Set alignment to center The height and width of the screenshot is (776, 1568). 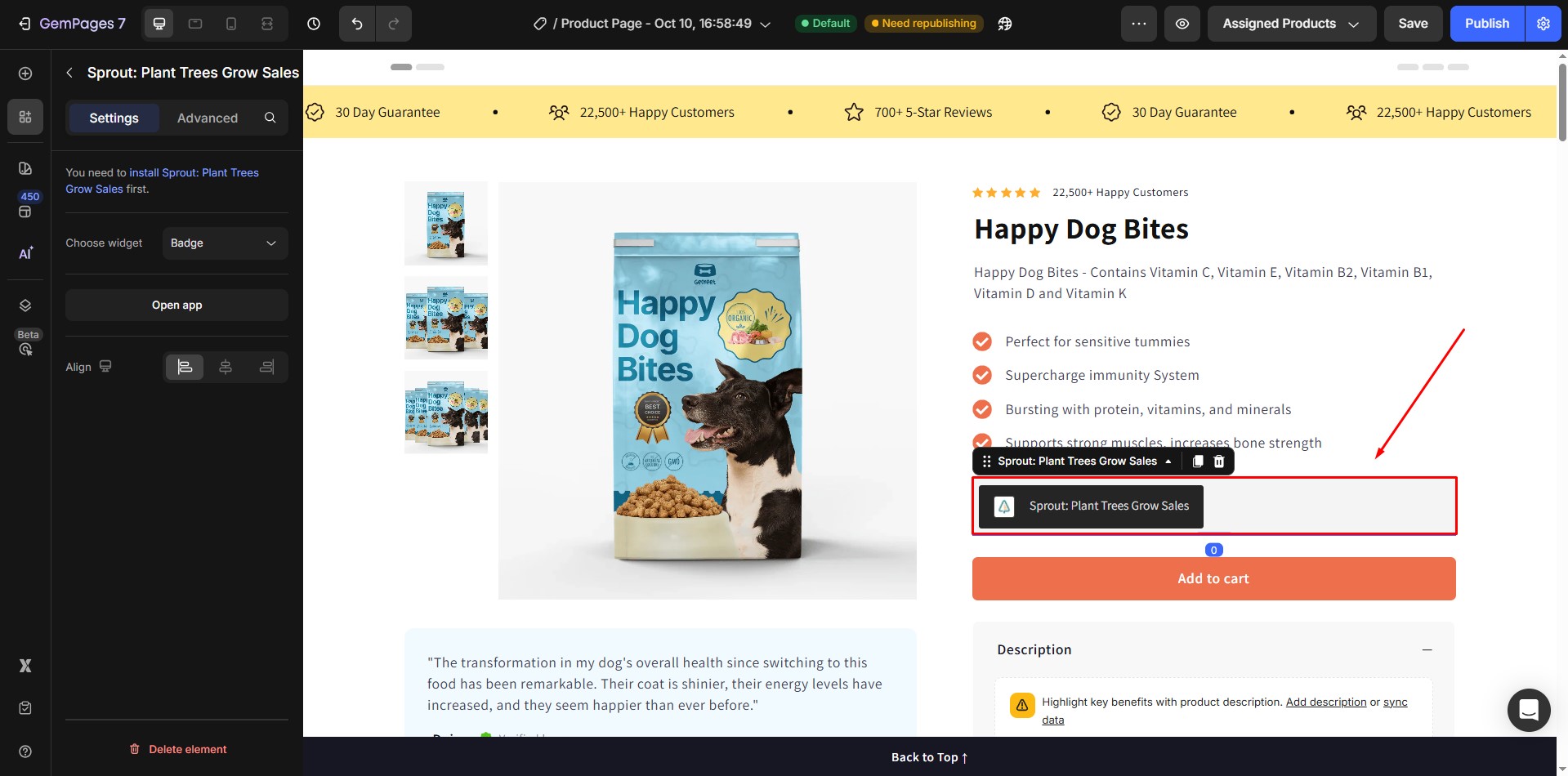pos(226,368)
